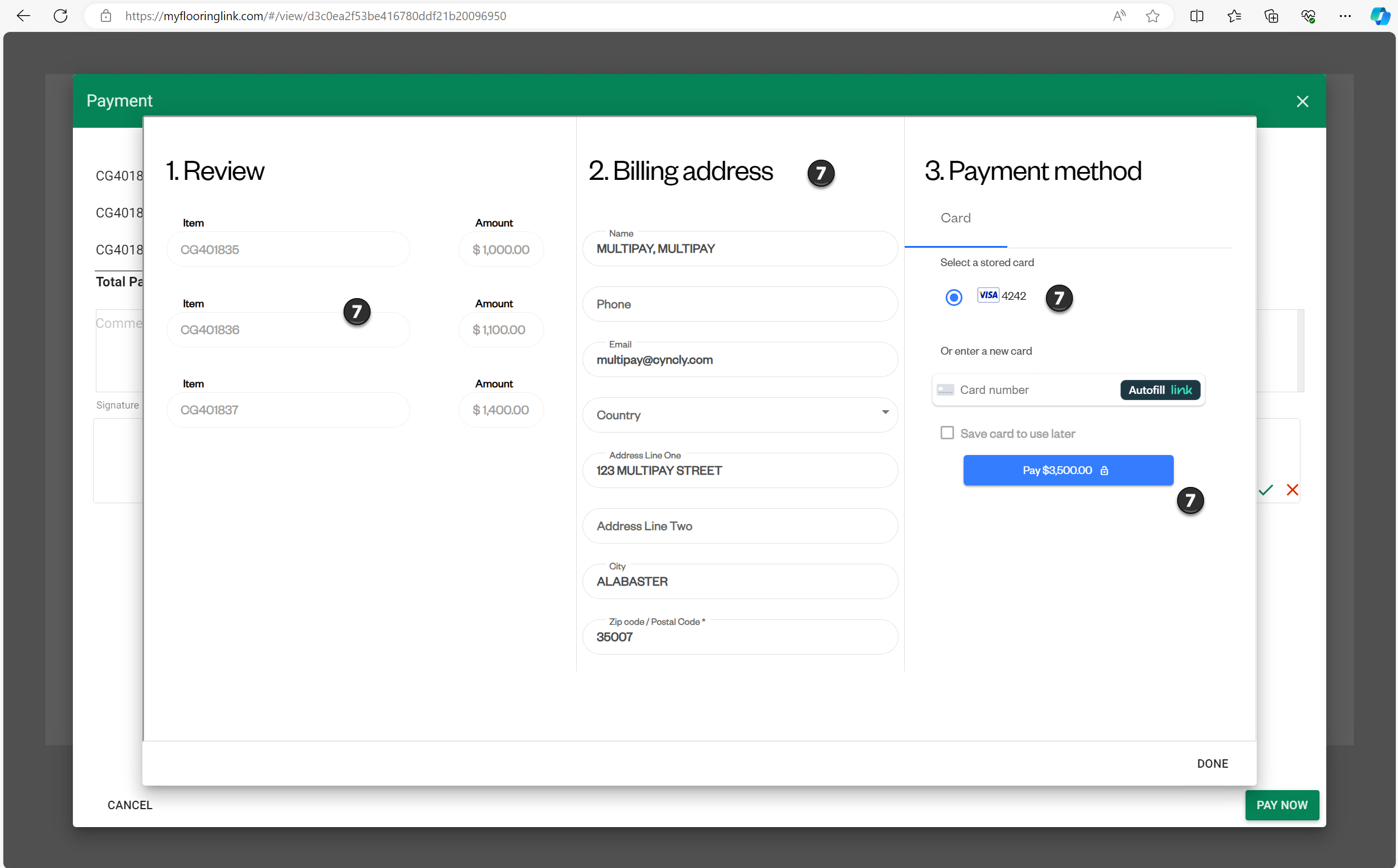1398x868 pixels.
Task: Open browser settings and more menu
Action: point(1346,16)
